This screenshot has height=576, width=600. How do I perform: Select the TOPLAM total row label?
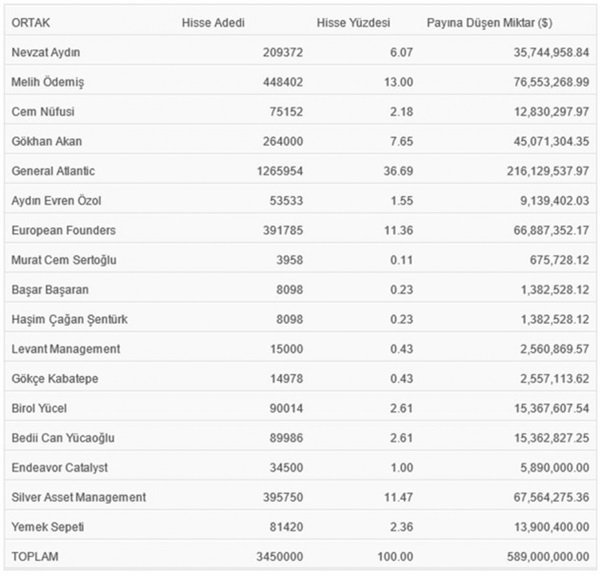tap(33, 556)
